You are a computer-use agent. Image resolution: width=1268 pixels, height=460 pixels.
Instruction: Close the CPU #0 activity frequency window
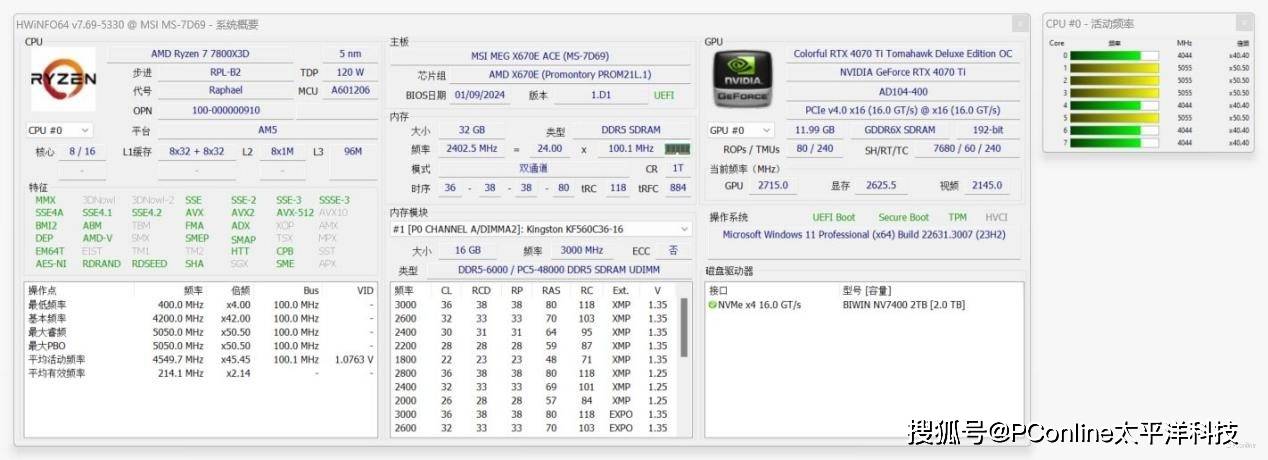1243,23
